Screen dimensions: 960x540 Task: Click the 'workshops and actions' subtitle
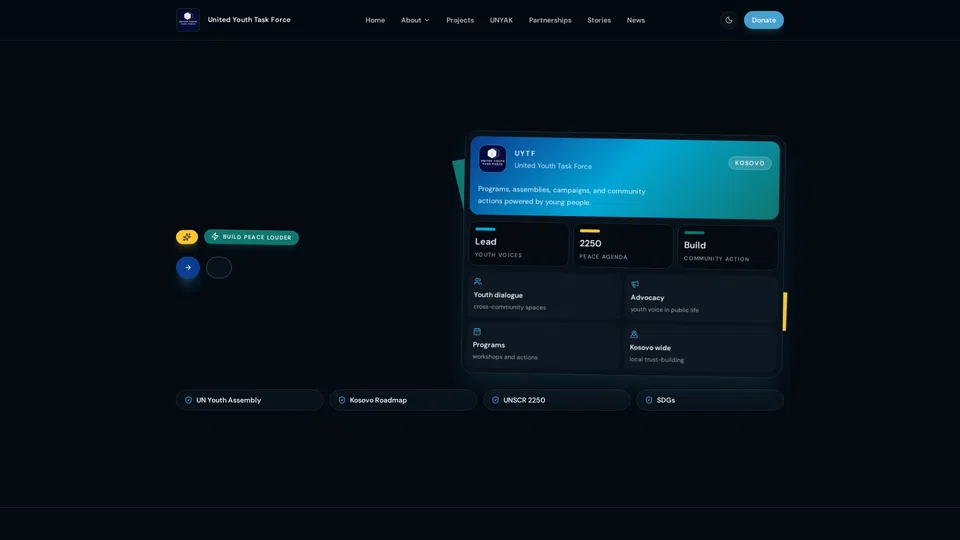point(505,357)
